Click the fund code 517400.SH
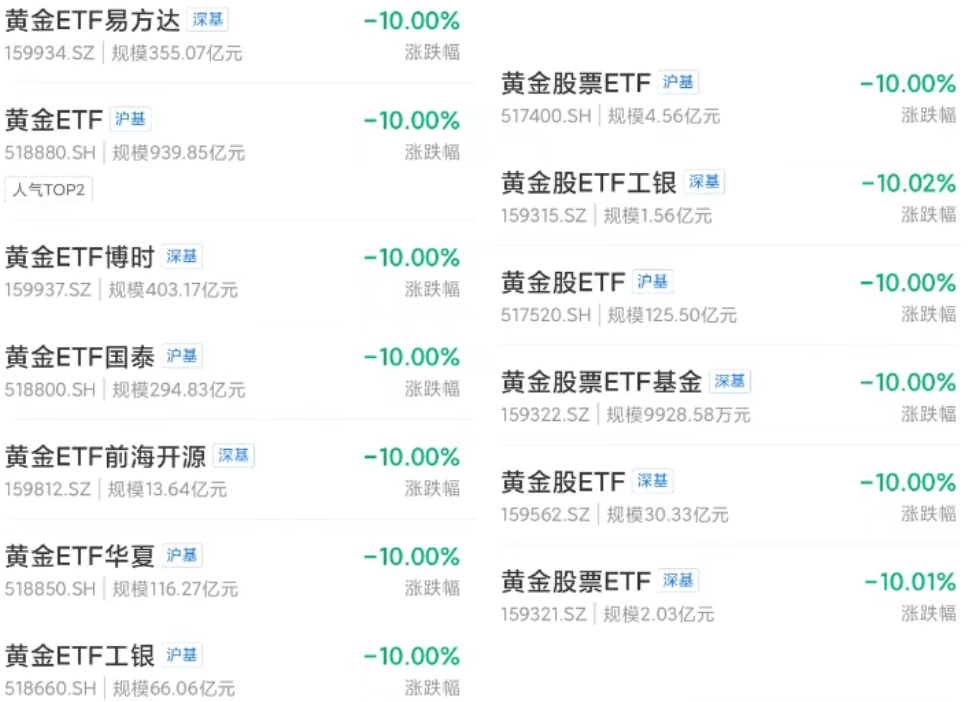The image size is (978, 702). click(x=546, y=116)
